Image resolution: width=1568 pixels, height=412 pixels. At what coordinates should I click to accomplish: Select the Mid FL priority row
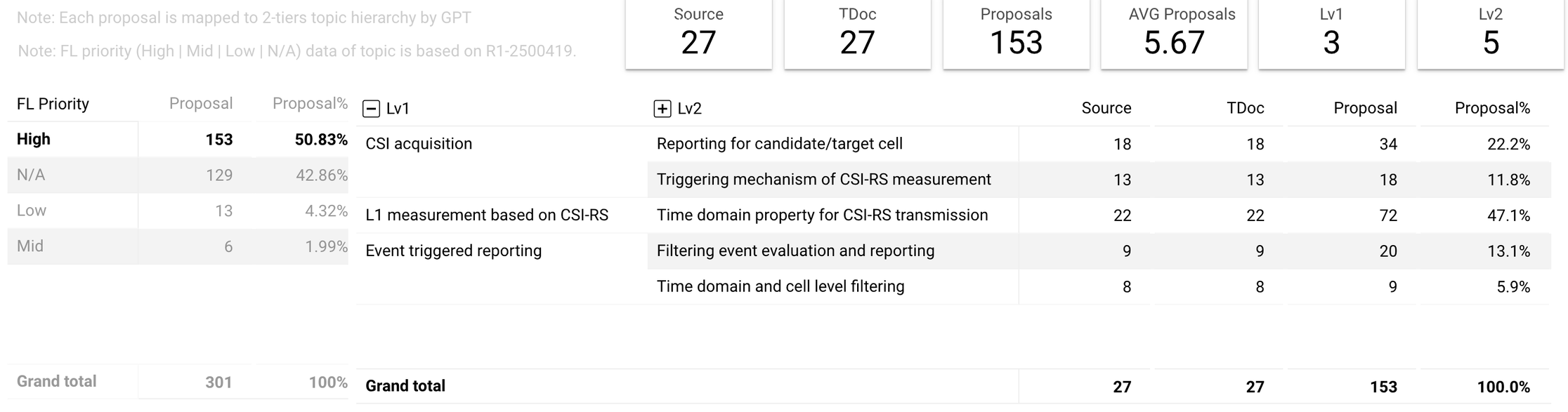tap(178, 246)
